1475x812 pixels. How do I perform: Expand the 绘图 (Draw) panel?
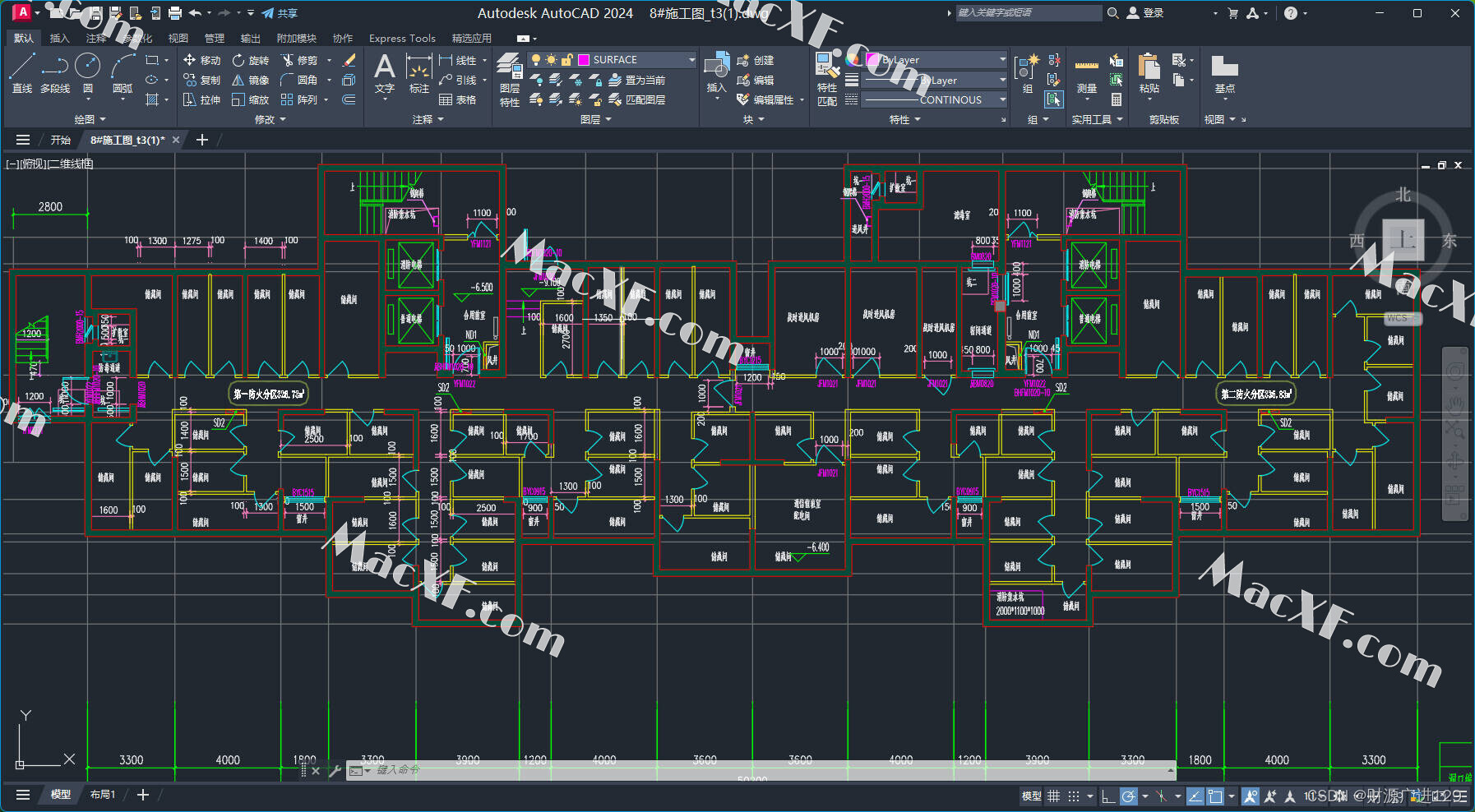[90, 120]
